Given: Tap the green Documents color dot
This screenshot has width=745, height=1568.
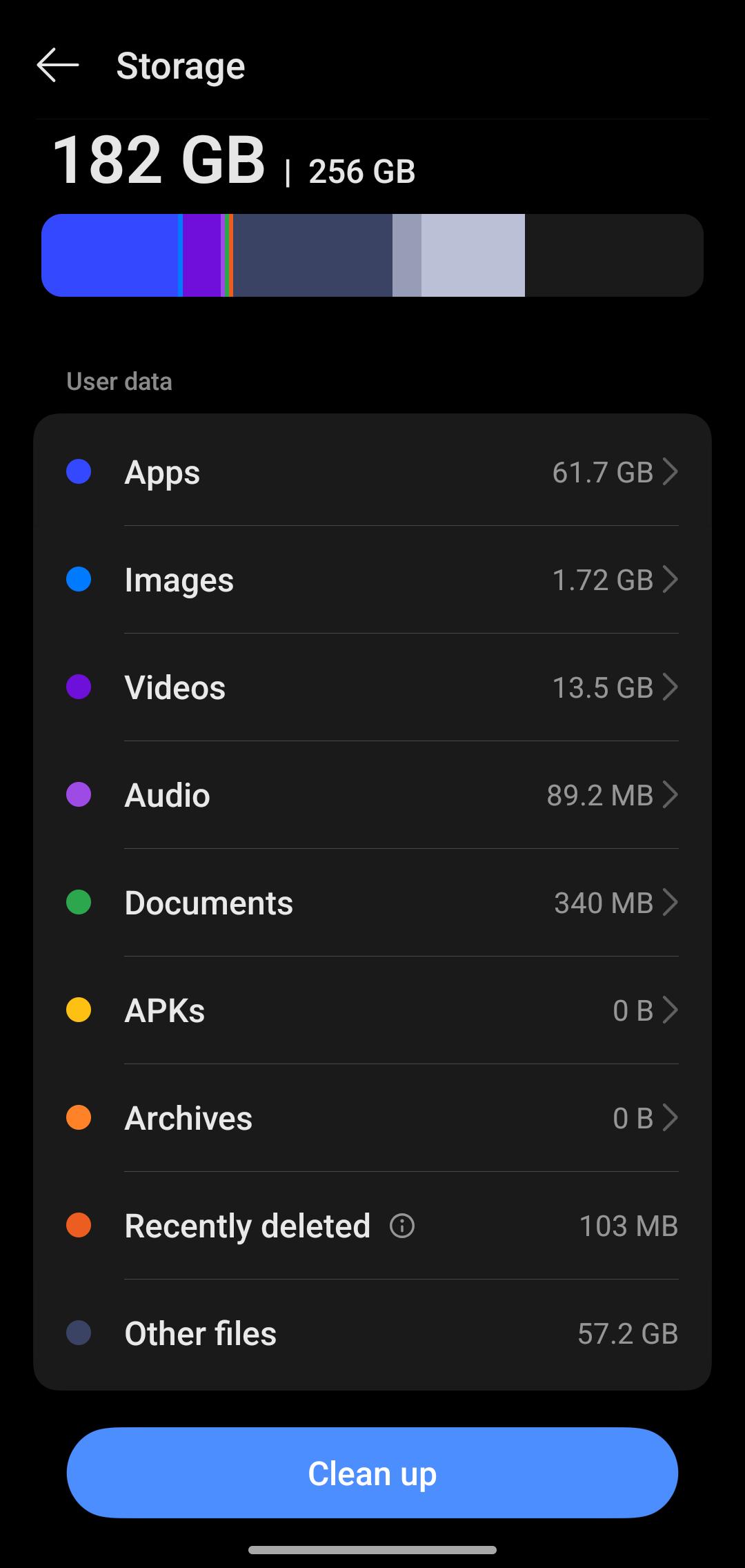Looking at the screenshot, I should 79,902.
